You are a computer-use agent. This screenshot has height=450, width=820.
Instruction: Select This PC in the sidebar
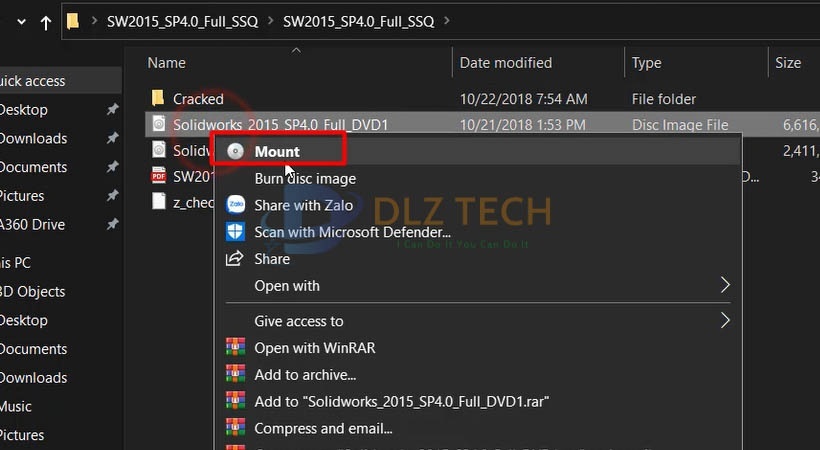point(15,262)
